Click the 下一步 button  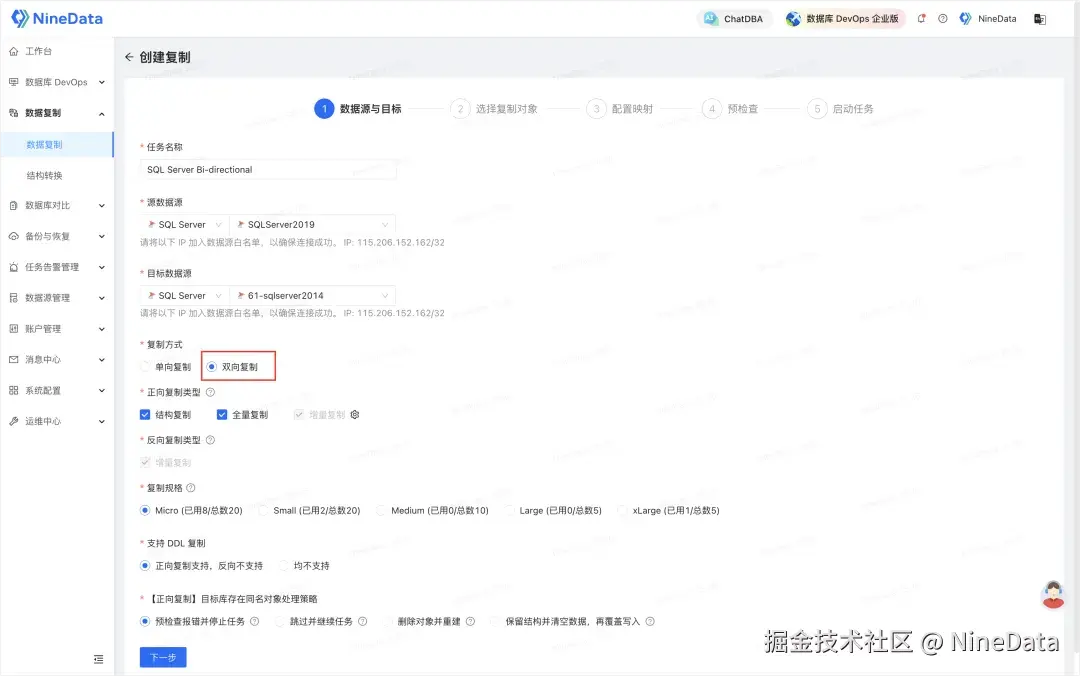click(x=162, y=657)
